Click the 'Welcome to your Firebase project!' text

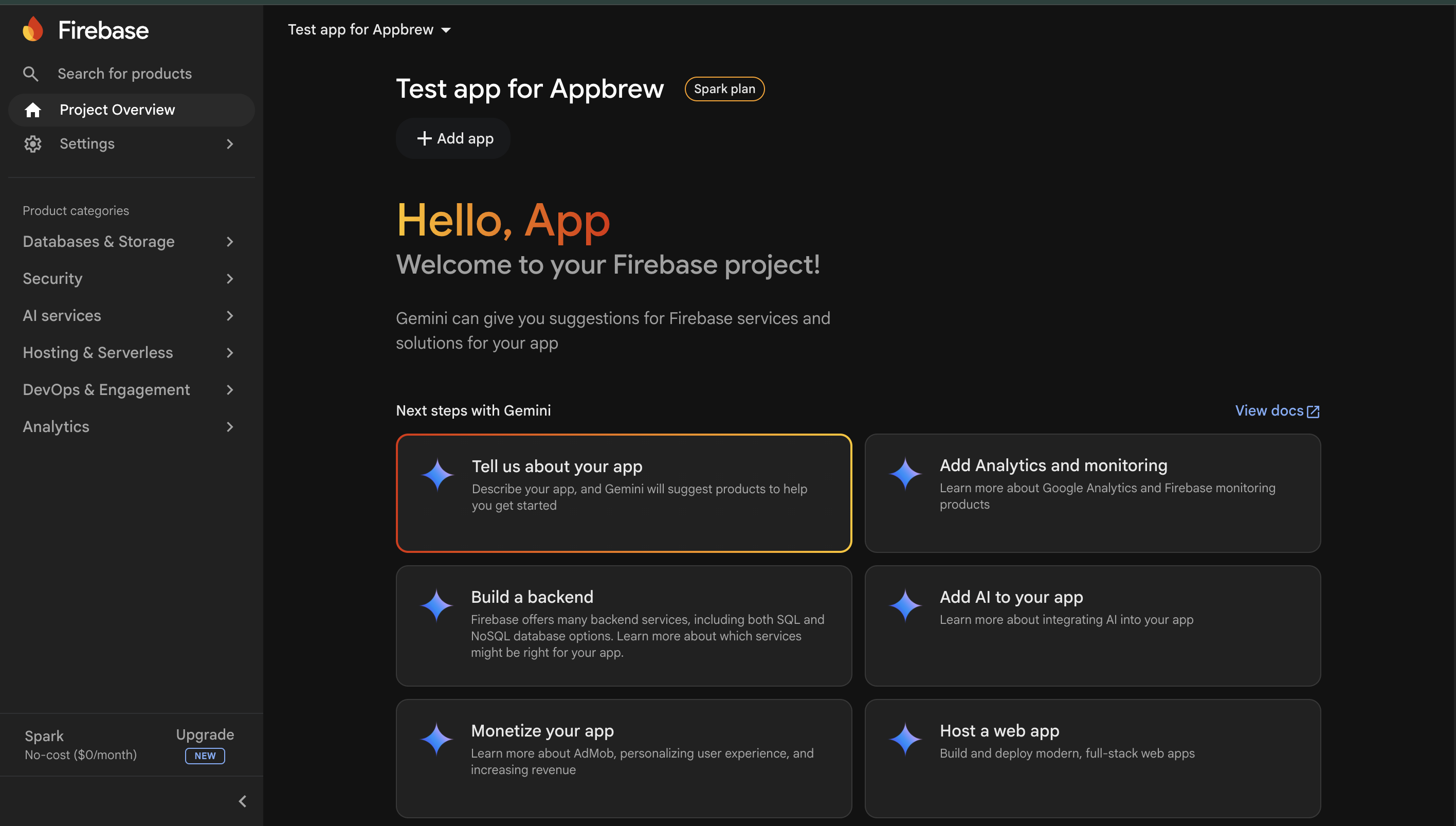pyautogui.click(x=608, y=264)
